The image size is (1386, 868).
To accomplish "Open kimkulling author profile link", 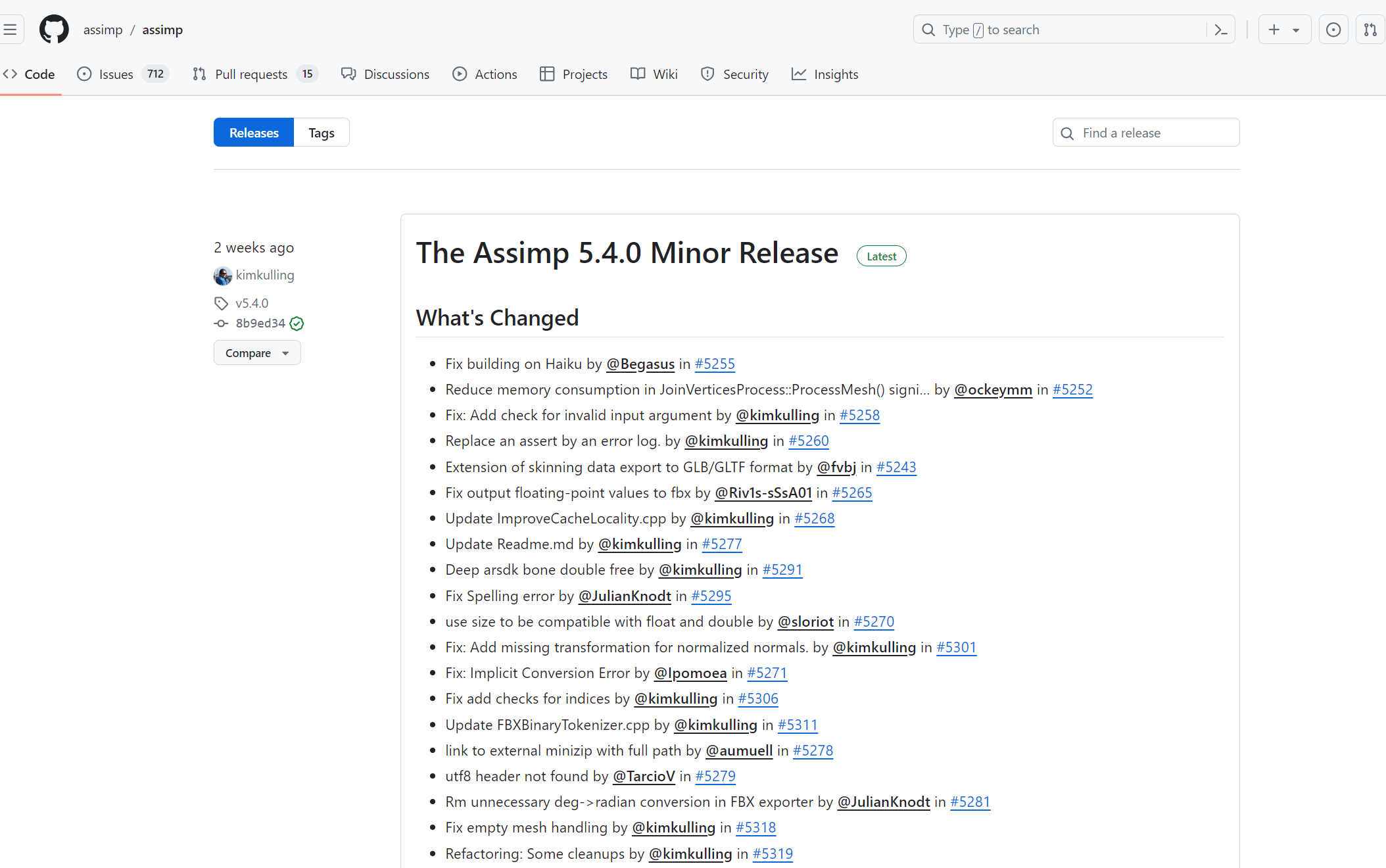I will [x=265, y=275].
